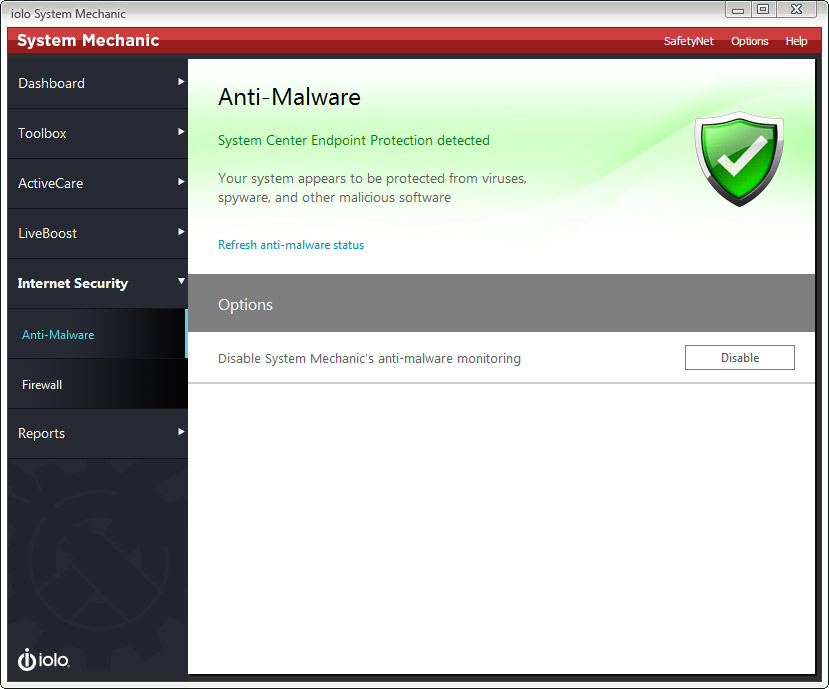
Task: Click the iolo logo in the sidebar
Action: 43,659
